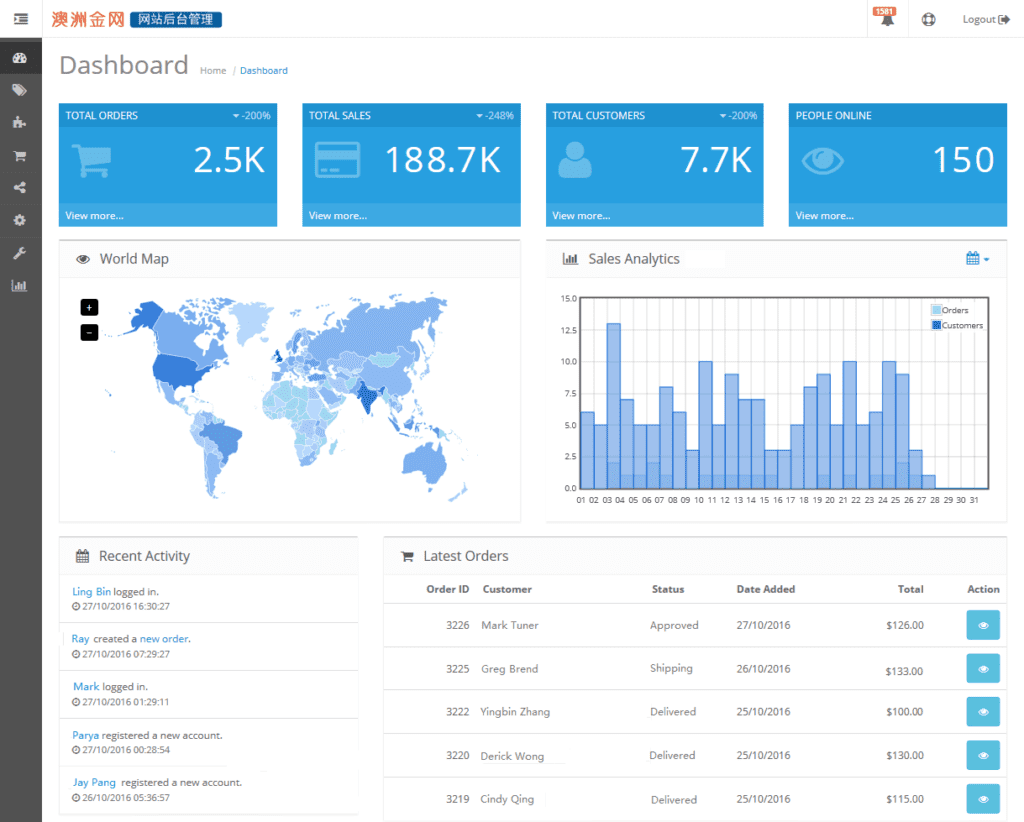Click the Dashboard breadcrumb item
The height and width of the screenshot is (822, 1024).
264,71
